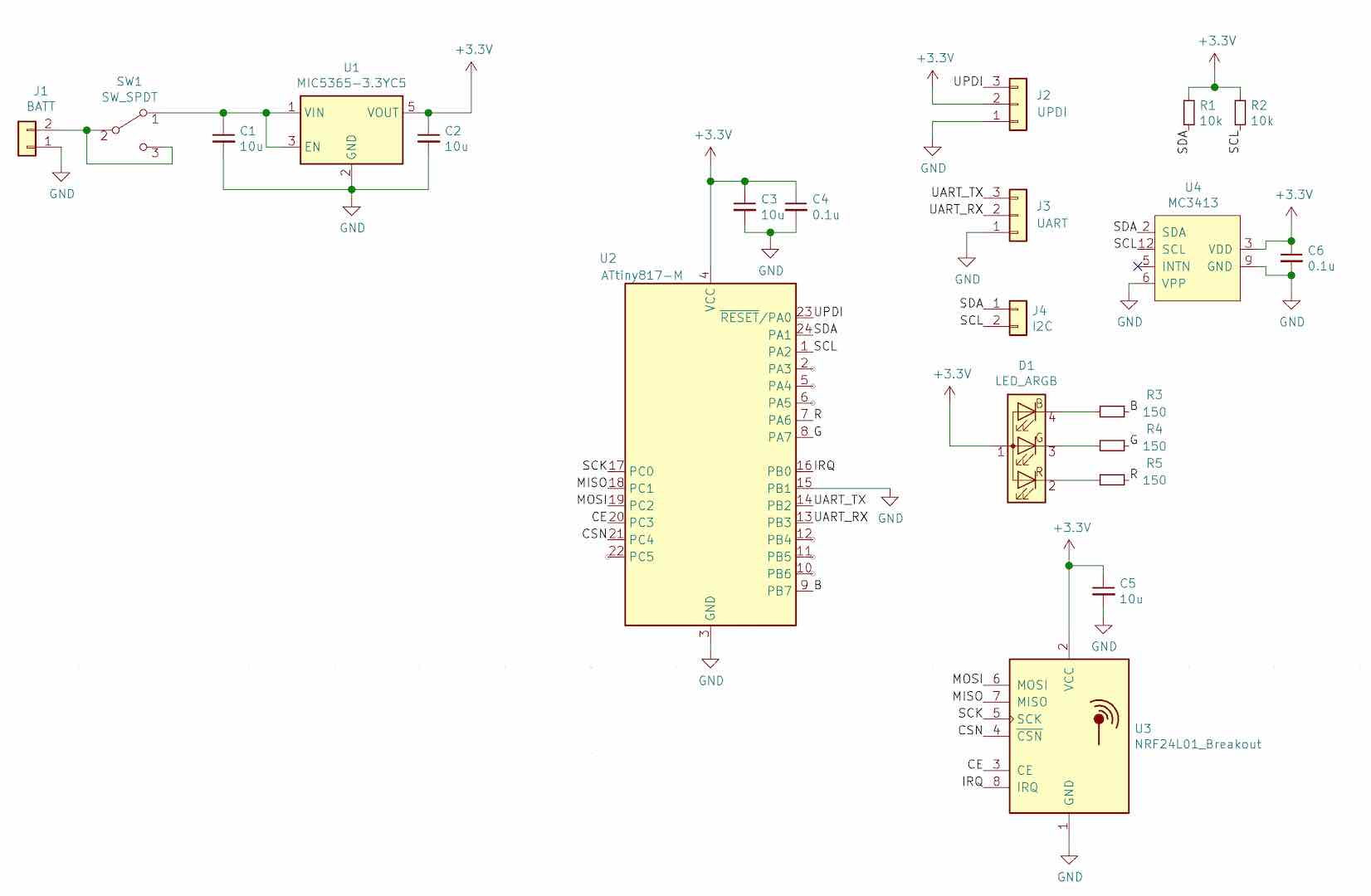
Task: Click the no-connect X on INTN pin
Action: tap(1138, 266)
